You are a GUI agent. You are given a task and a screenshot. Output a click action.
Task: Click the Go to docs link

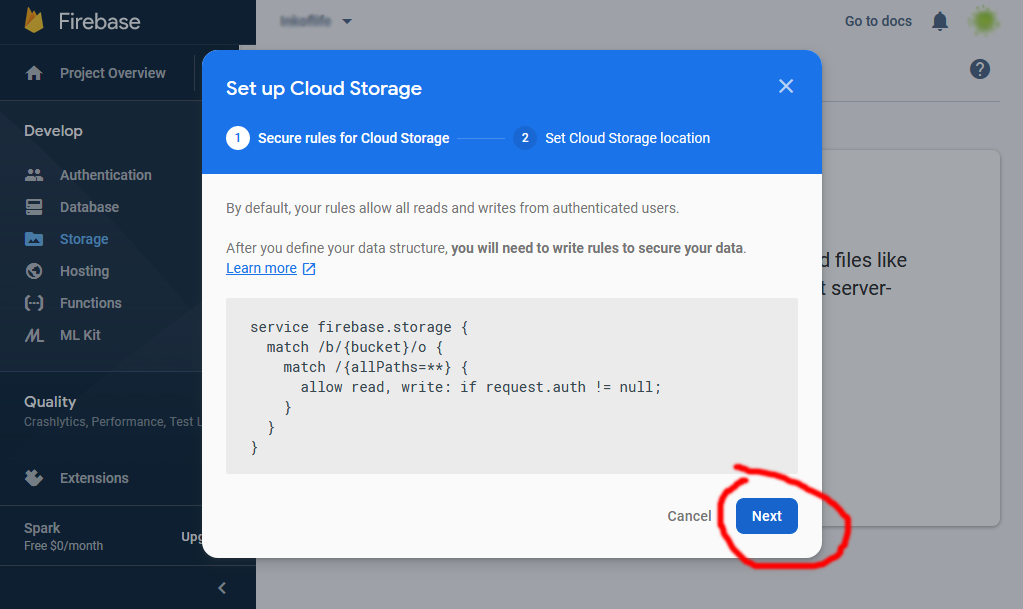(x=877, y=20)
